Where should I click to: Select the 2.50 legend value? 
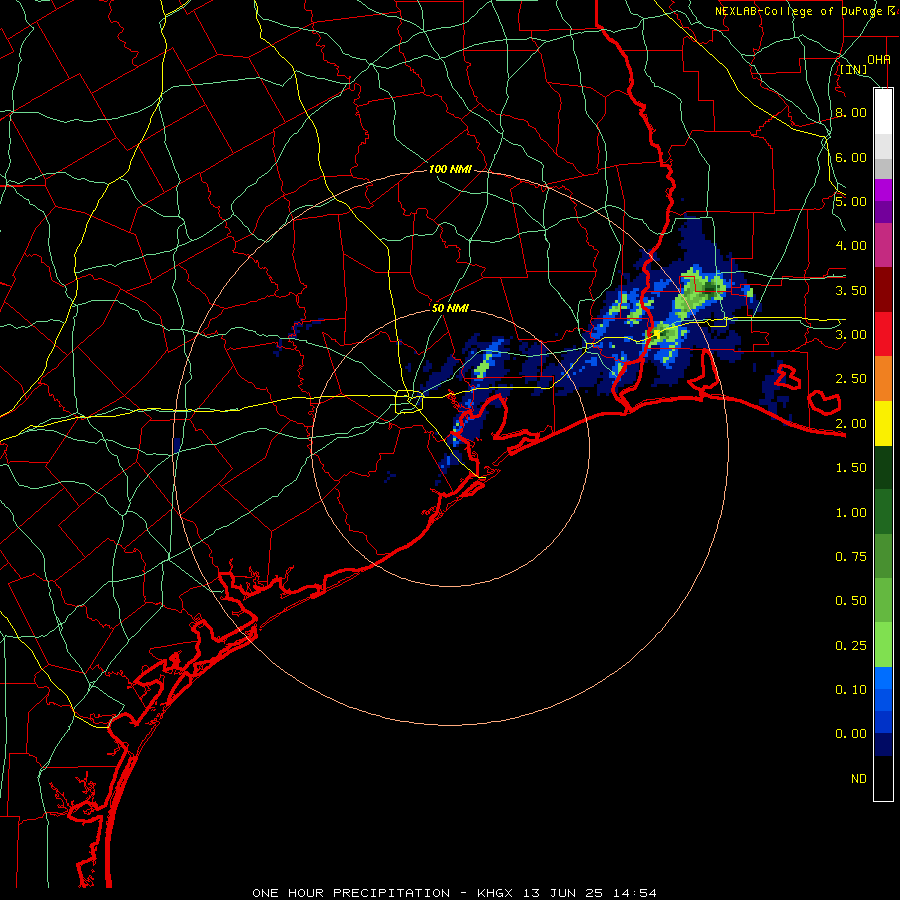pyautogui.click(x=851, y=379)
